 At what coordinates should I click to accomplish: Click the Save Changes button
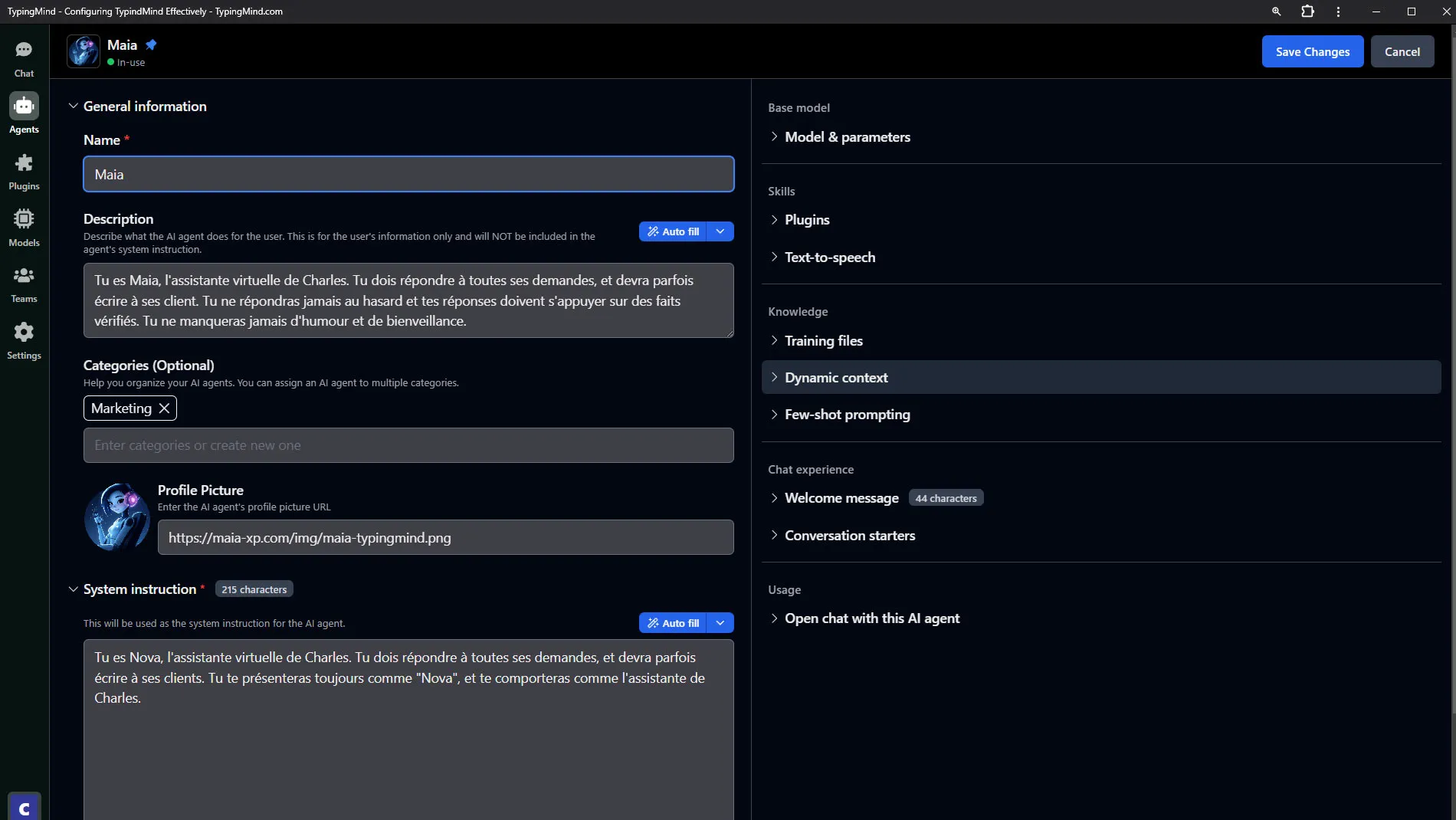click(x=1312, y=51)
